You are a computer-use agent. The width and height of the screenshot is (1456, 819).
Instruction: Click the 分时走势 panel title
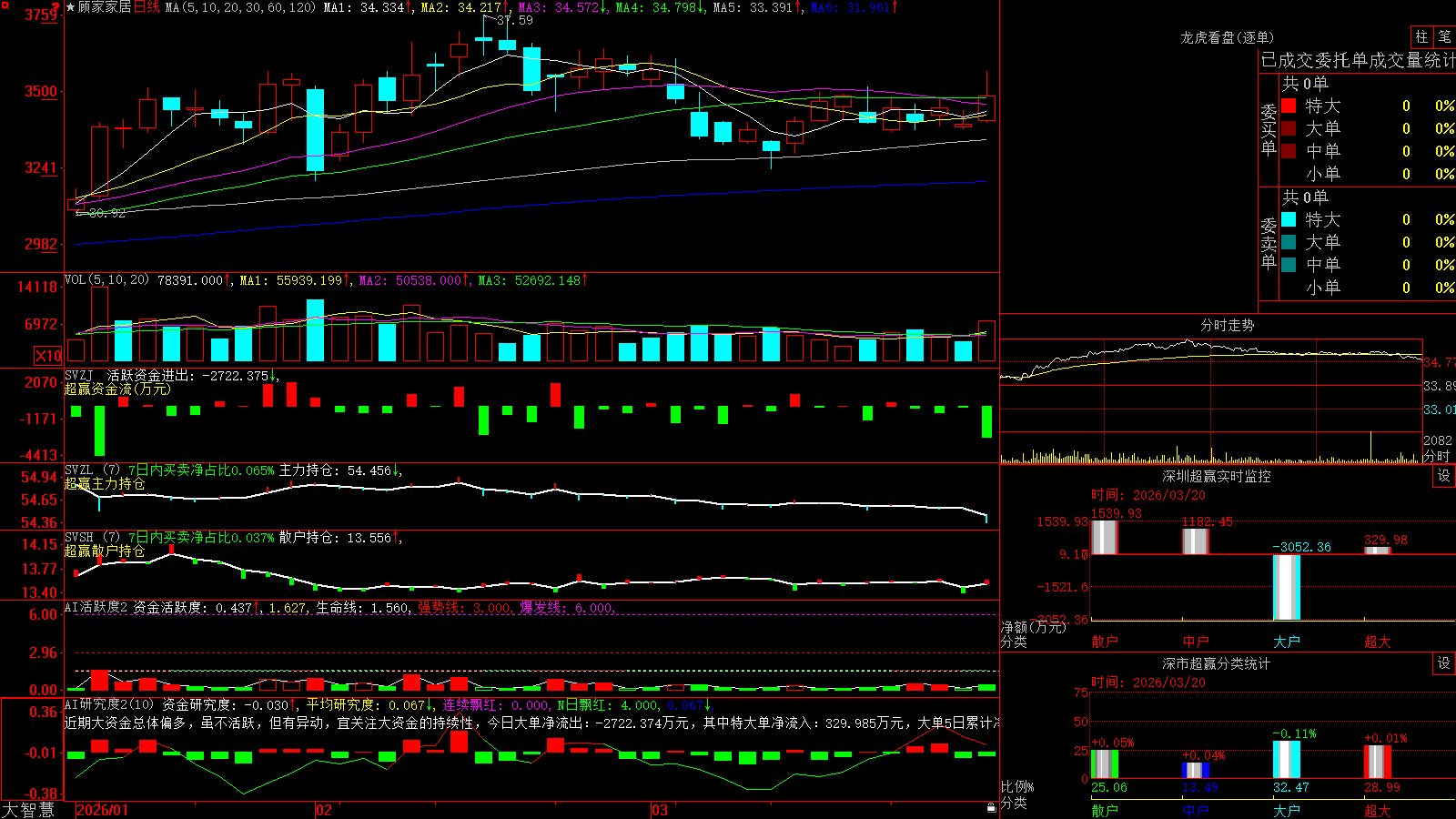point(1227,325)
